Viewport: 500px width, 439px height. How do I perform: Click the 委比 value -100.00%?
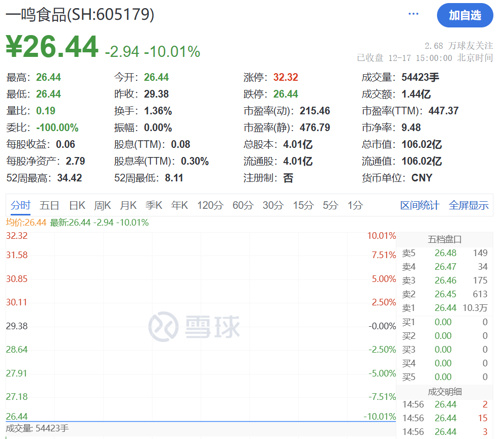pos(57,127)
